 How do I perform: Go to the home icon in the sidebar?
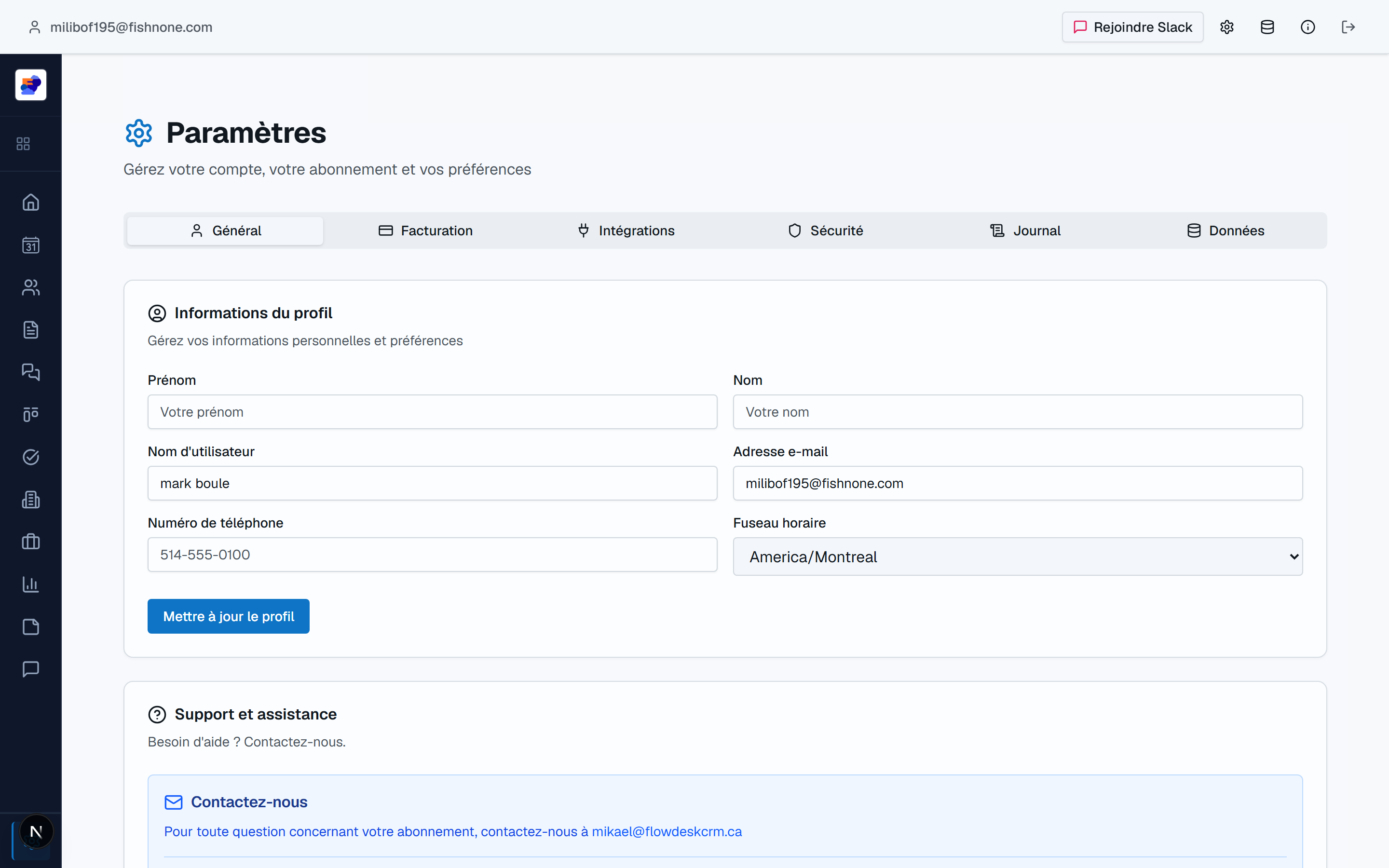click(31, 202)
